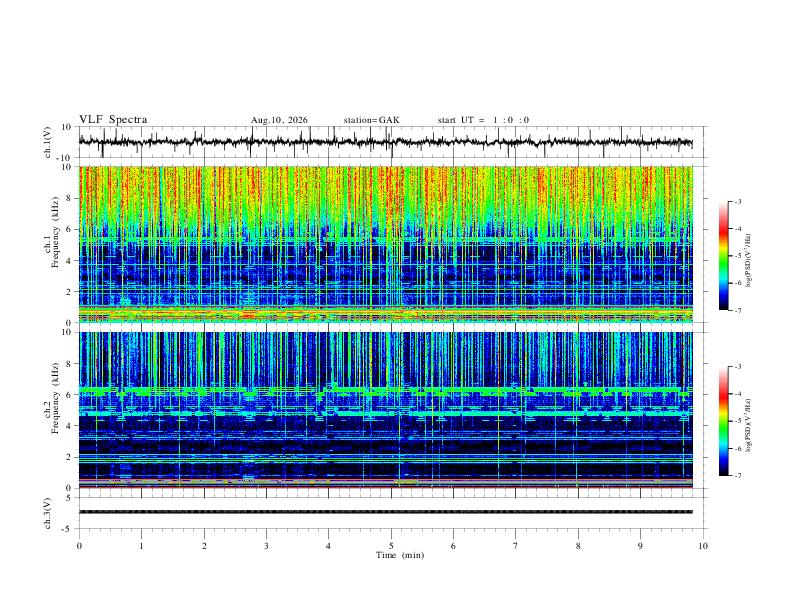Image resolution: width=792 pixels, height=612 pixels.
Task: Click the ch.1 color bar legend
Action: point(723,256)
